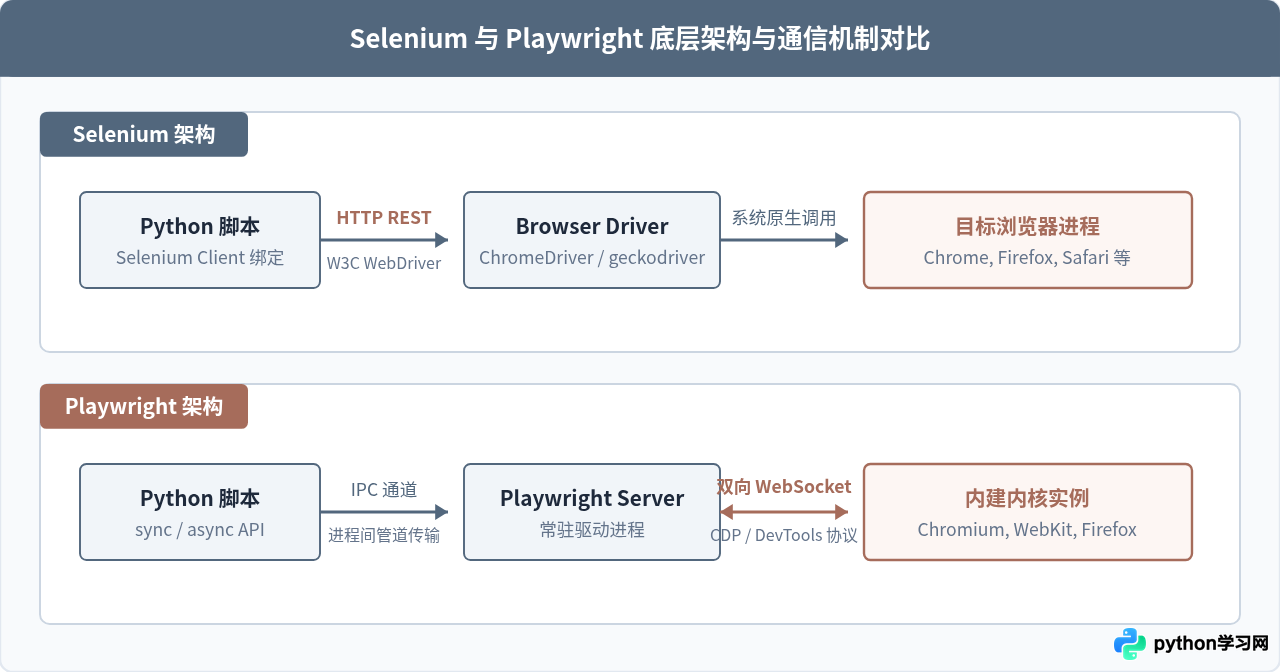Click the 进程间管道传输 label

384,535
